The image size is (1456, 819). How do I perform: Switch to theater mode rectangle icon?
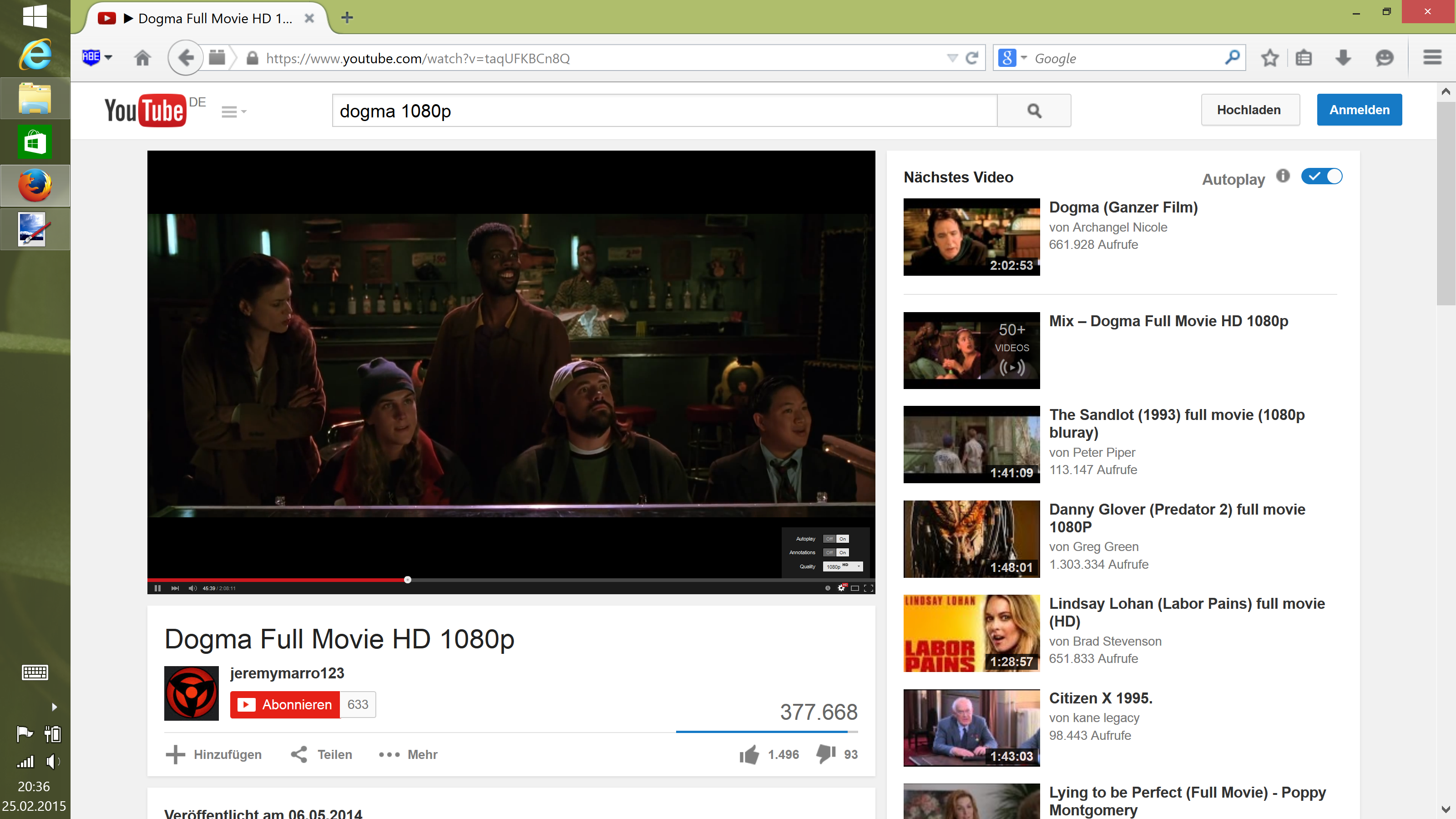[855, 588]
